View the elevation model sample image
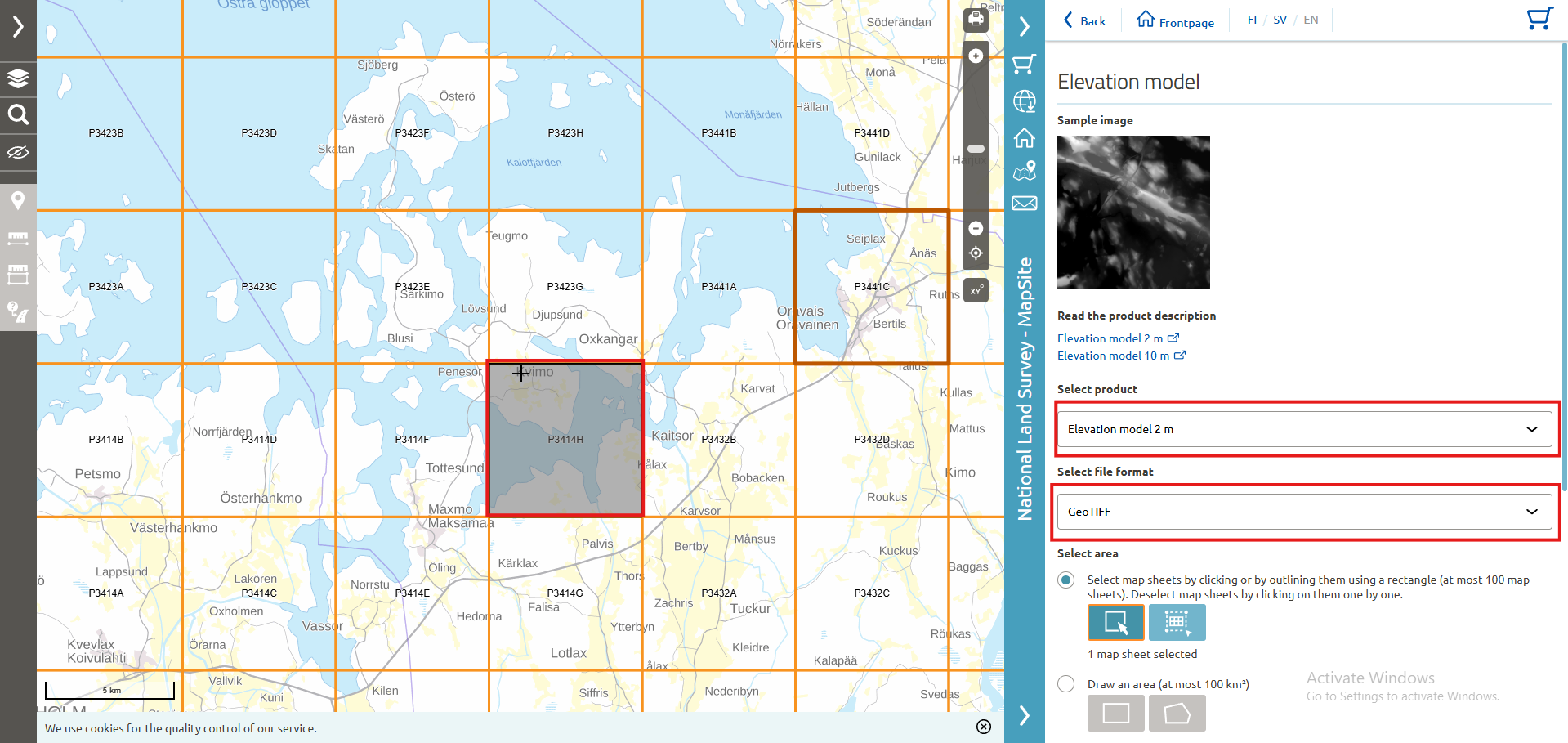This screenshot has width=1568, height=743. pyautogui.click(x=1133, y=212)
